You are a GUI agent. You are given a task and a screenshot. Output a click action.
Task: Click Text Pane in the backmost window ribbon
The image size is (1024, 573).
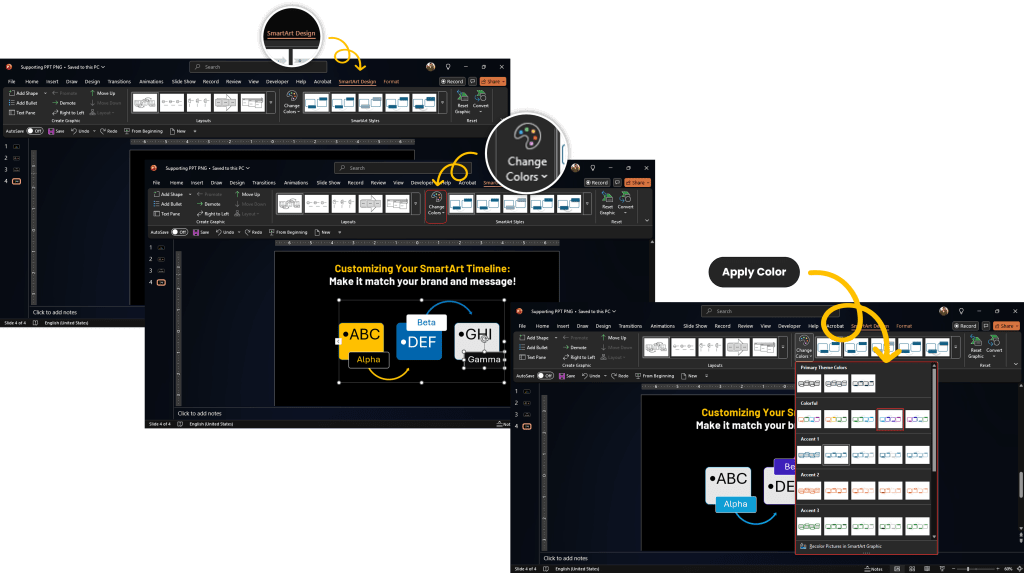[24, 112]
